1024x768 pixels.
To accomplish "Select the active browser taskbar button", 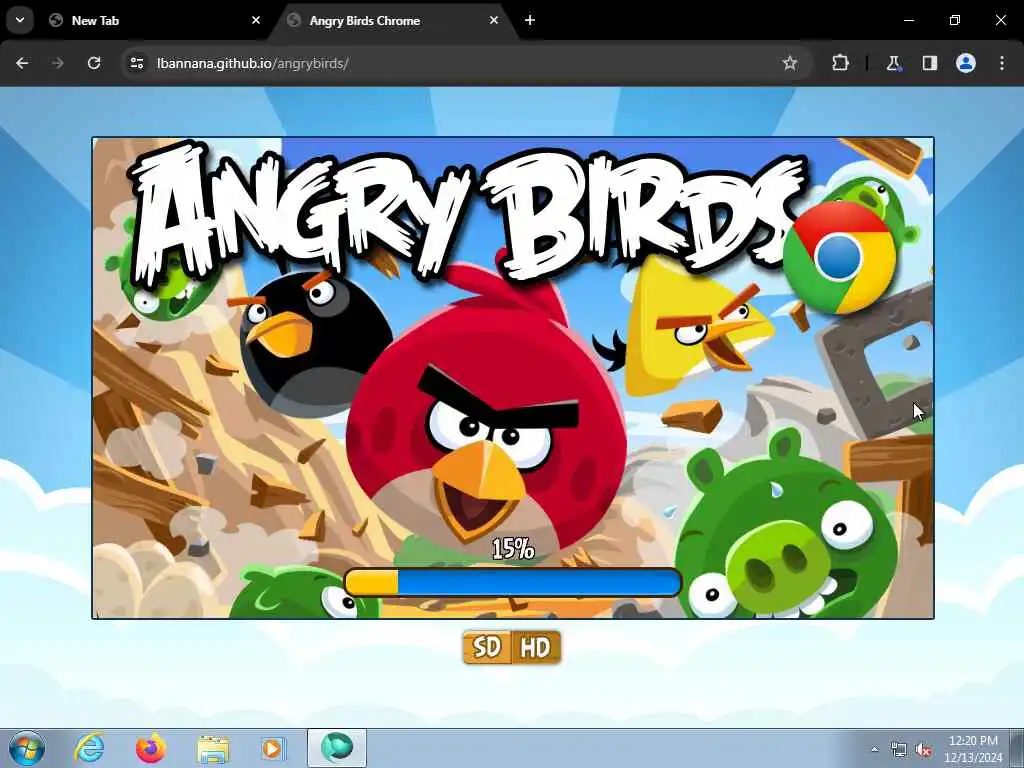I will [337, 748].
